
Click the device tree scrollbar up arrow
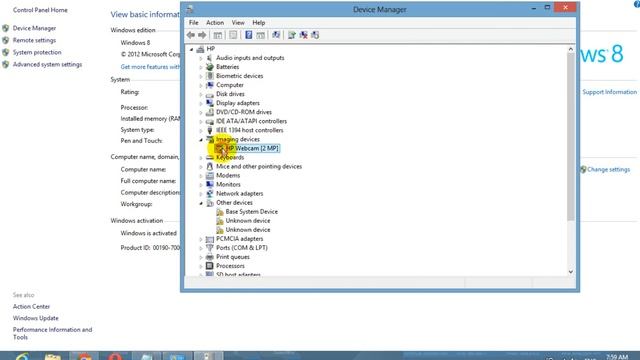pos(571,49)
